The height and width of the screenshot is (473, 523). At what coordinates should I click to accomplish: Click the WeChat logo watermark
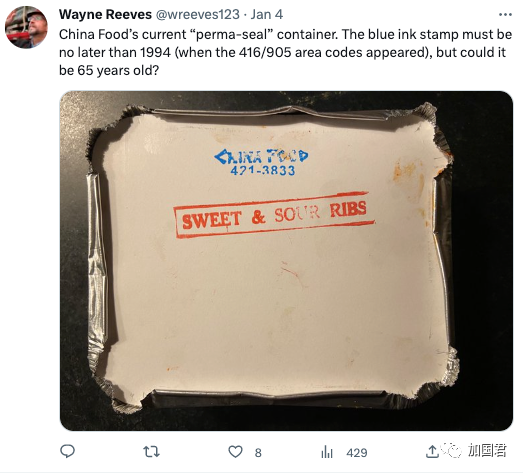pyautogui.click(x=451, y=451)
